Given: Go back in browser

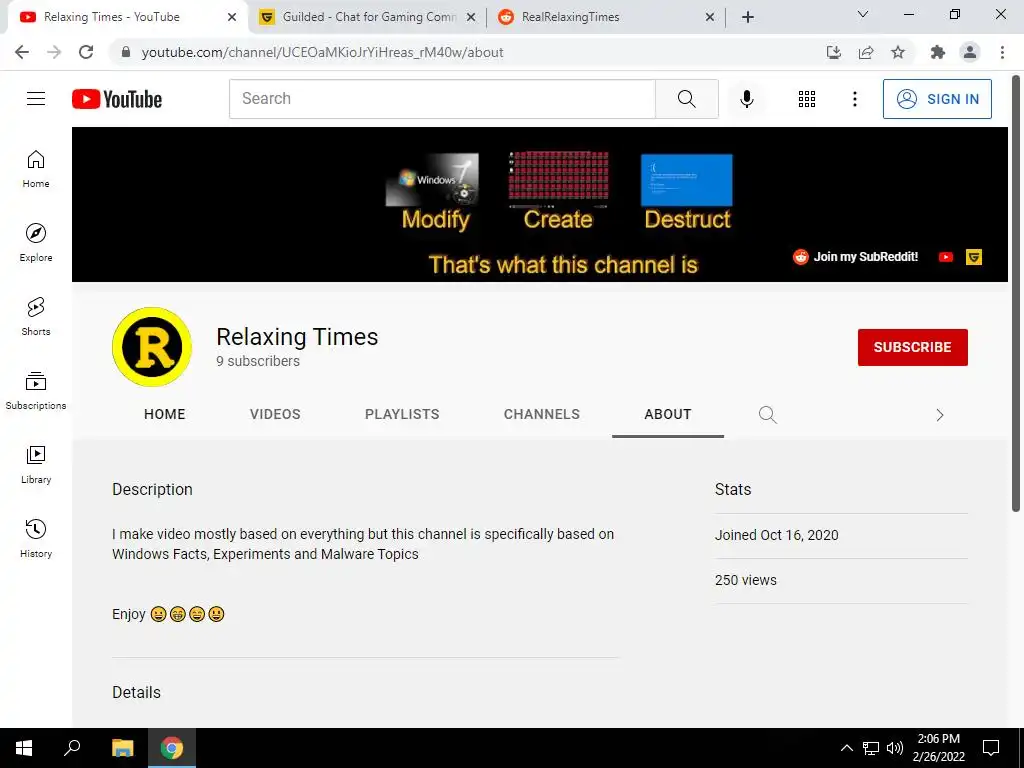Looking at the screenshot, I should (22, 52).
